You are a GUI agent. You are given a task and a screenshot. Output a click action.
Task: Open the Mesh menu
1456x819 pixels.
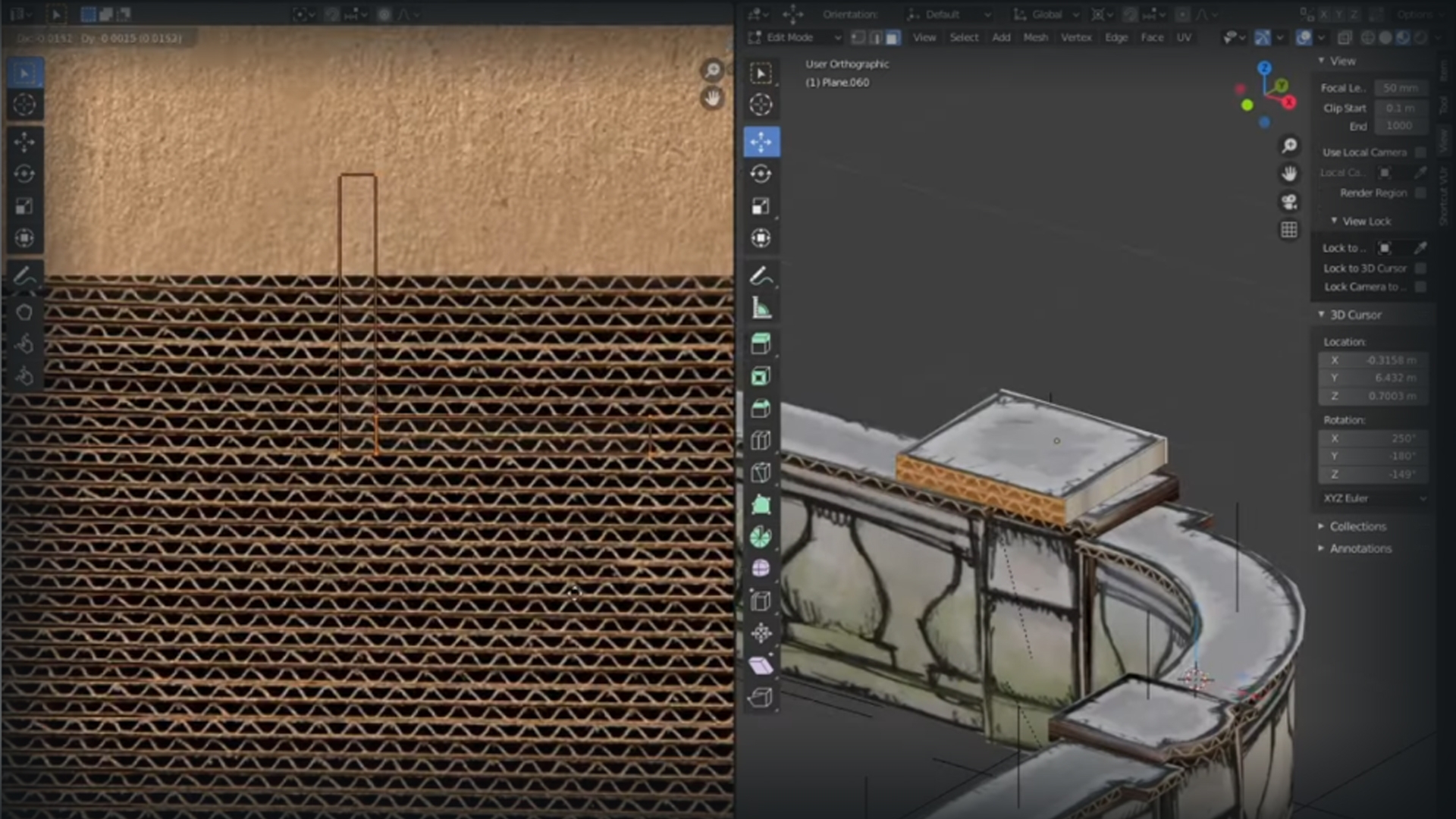click(x=1036, y=37)
